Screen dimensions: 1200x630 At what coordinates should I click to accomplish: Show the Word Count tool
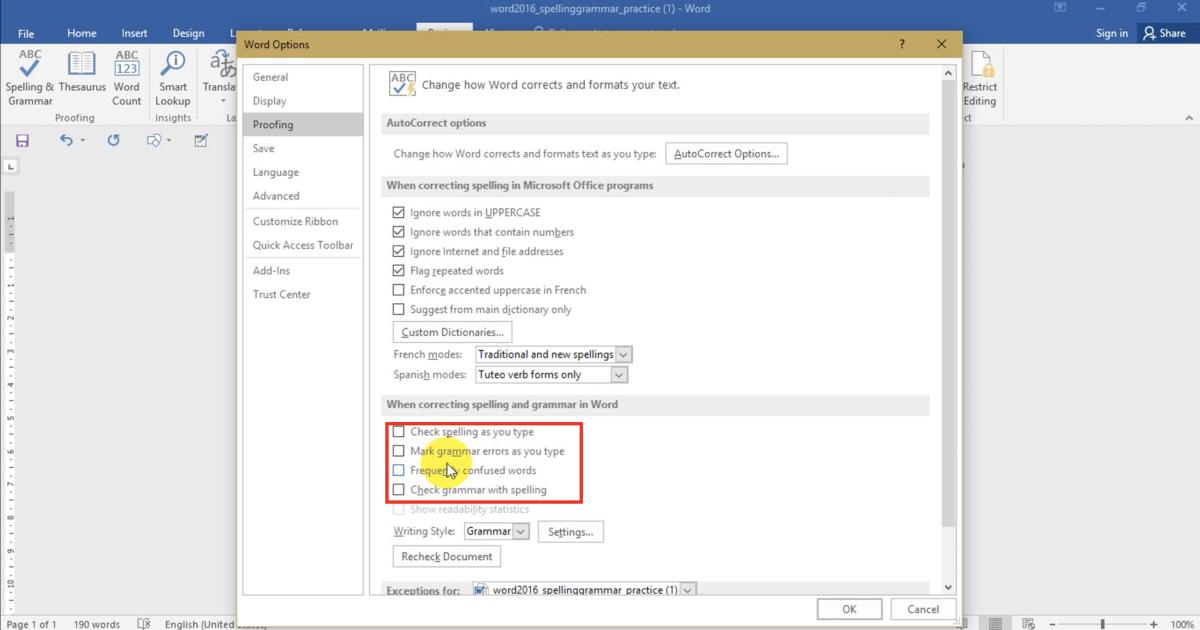(x=127, y=78)
